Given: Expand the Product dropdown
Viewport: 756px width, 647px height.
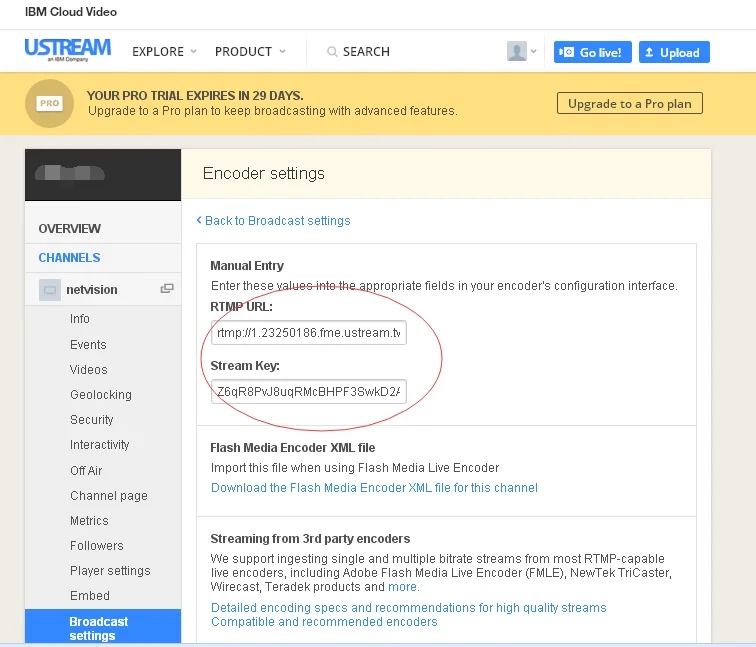Looking at the screenshot, I should point(250,52).
